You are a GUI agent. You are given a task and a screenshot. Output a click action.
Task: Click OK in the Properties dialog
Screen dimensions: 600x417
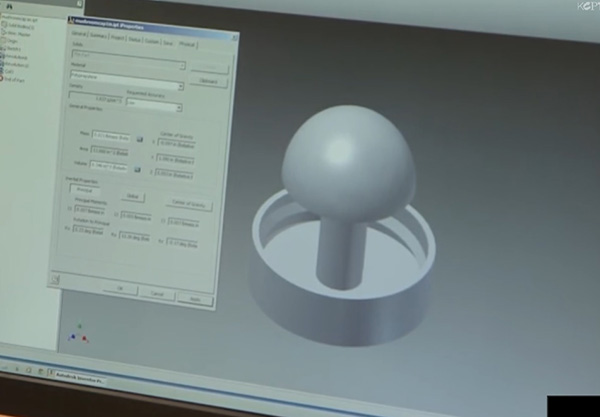pyautogui.click(x=120, y=288)
